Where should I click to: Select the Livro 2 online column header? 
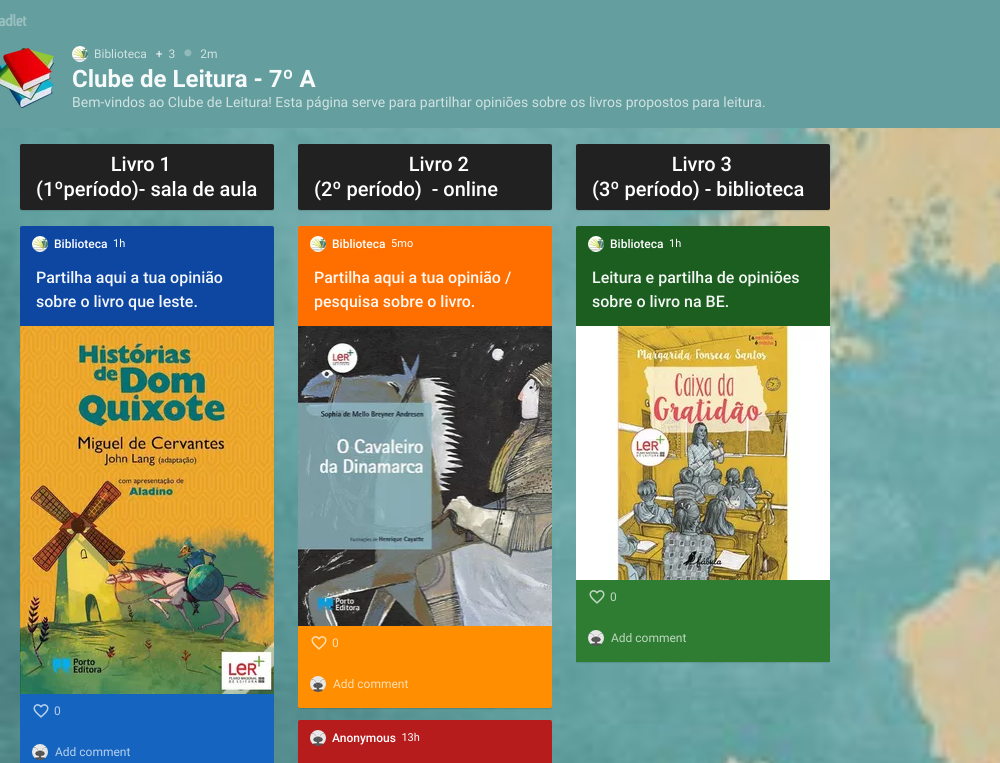point(425,177)
